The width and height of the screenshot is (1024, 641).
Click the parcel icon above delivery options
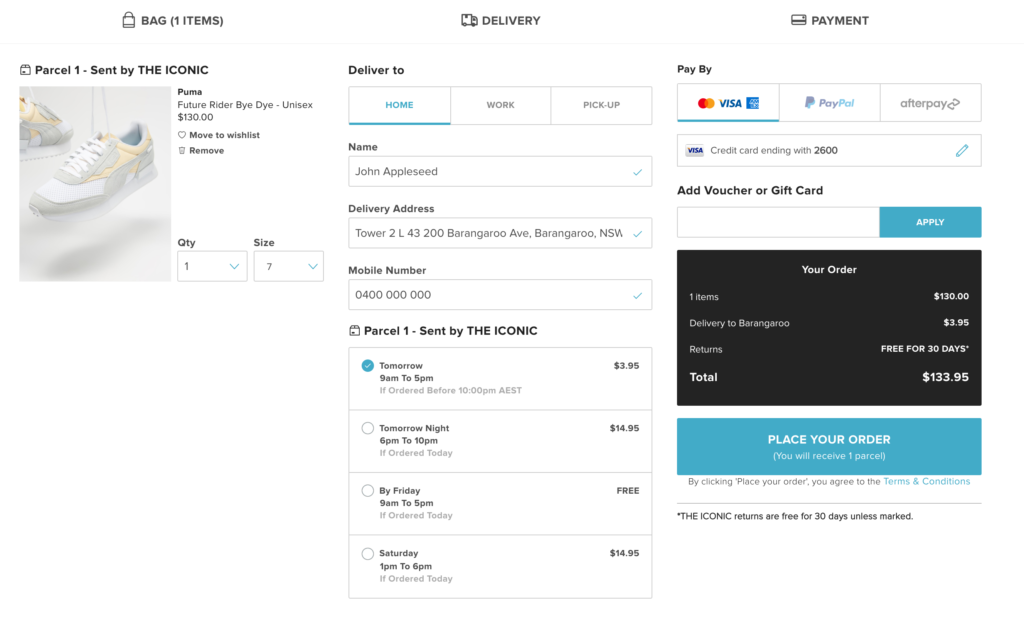click(x=355, y=330)
